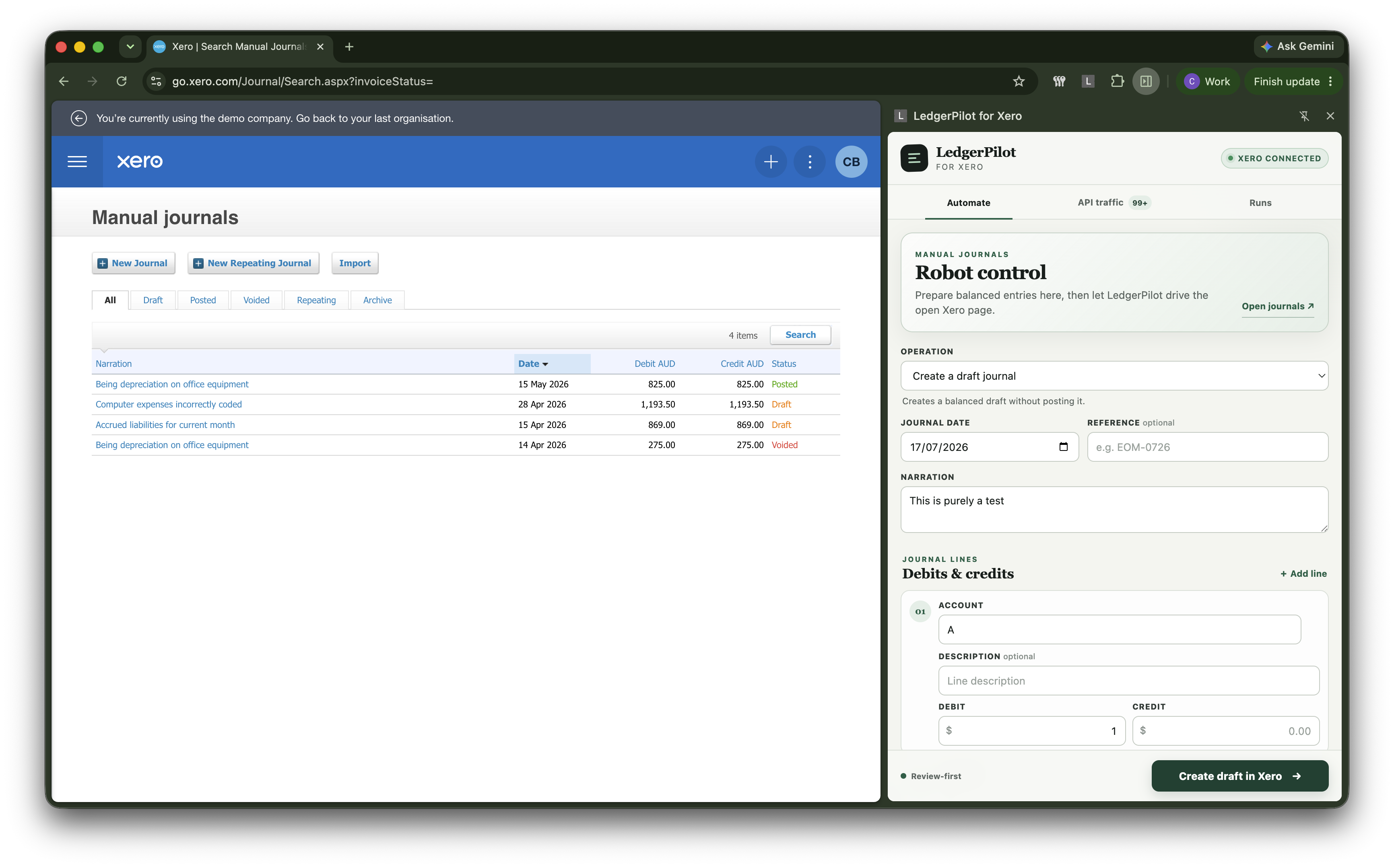The image size is (1394, 868).
Task: Sort by Date column header
Action: click(x=532, y=363)
